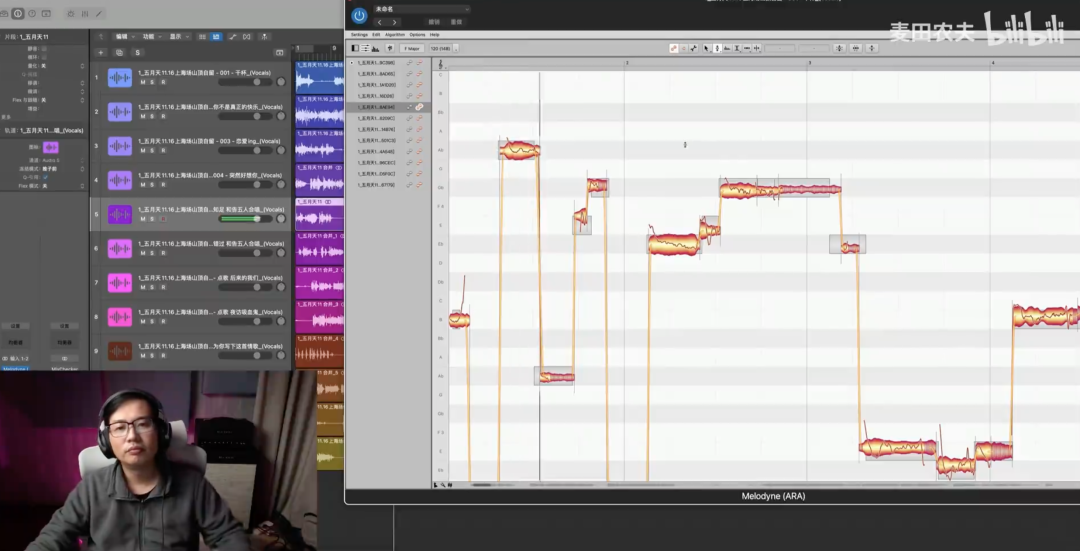The height and width of the screenshot is (551, 1080).
Task: Open the Algorithm menu in Melodyne
Action: click(x=395, y=34)
